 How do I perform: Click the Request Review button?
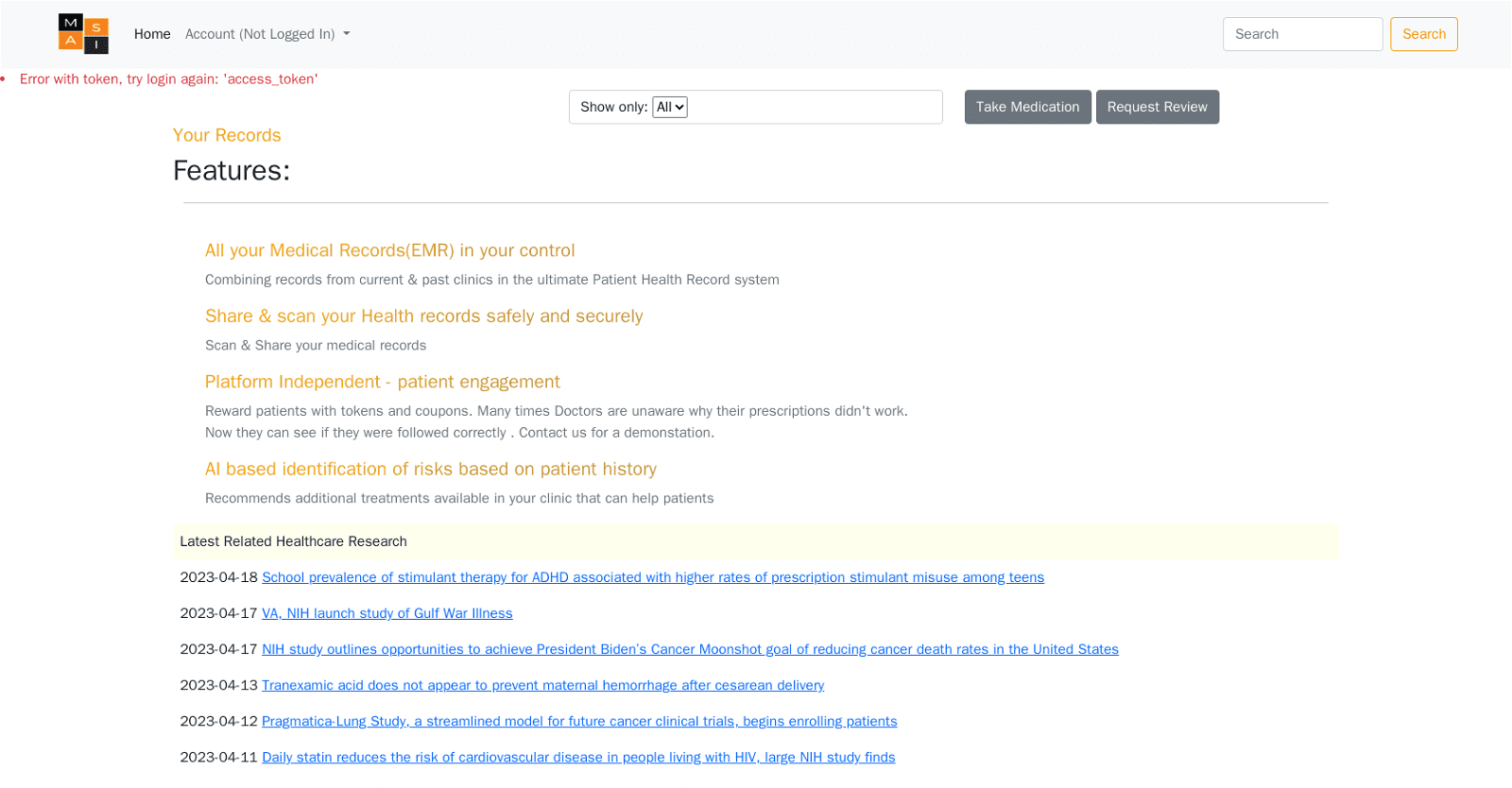[1157, 107]
